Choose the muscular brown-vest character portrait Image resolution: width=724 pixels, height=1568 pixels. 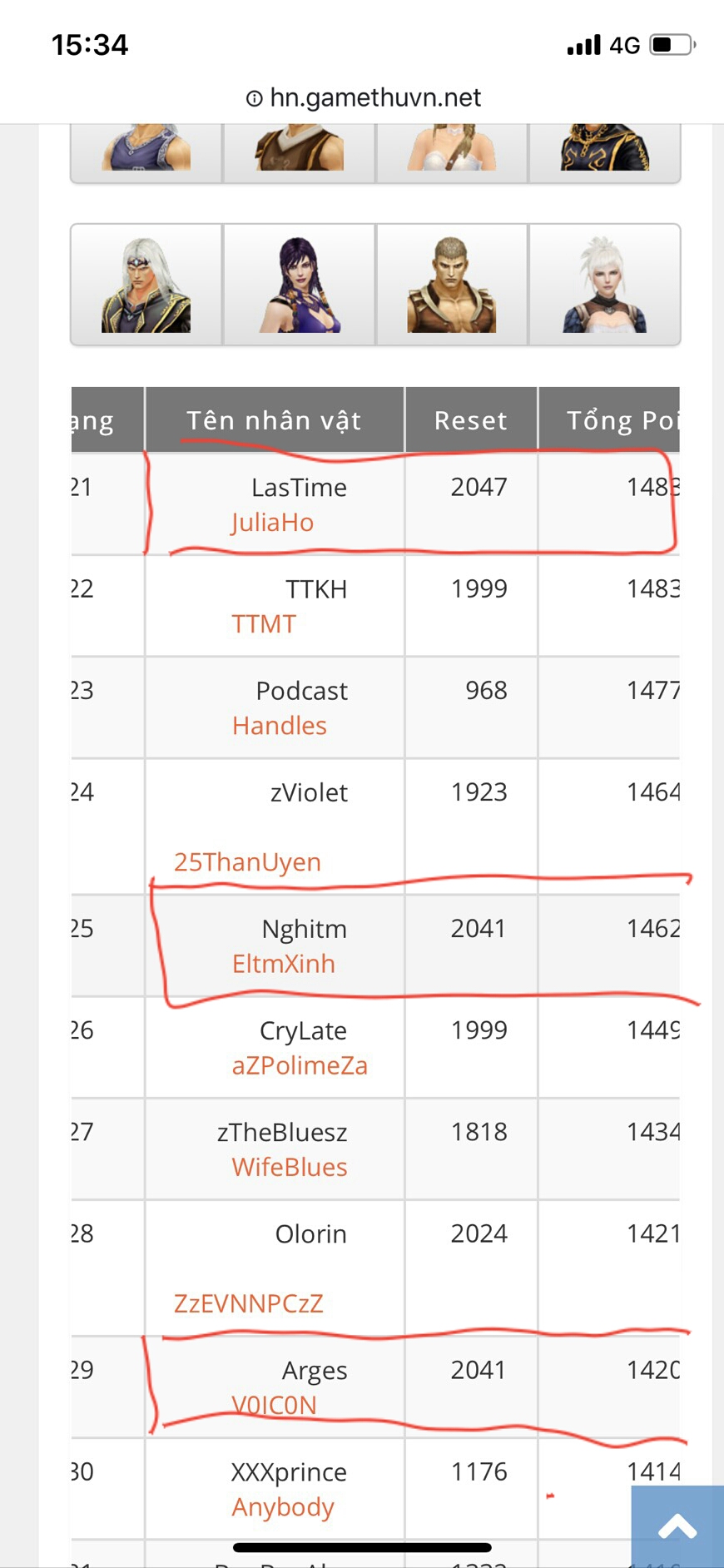pyautogui.click(x=452, y=285)
